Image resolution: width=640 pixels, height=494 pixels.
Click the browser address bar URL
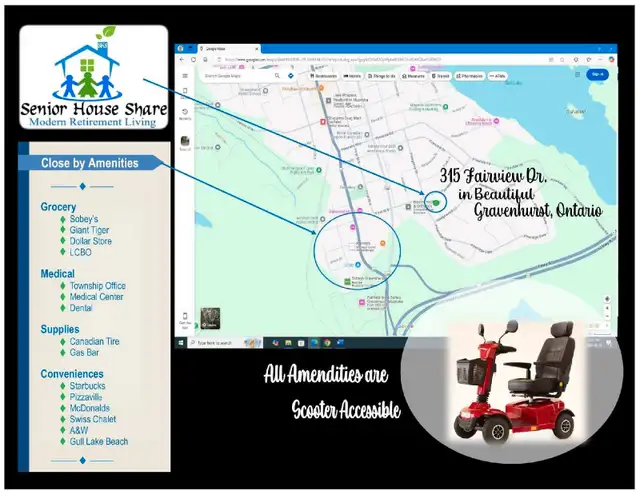(x=333, y=60)
